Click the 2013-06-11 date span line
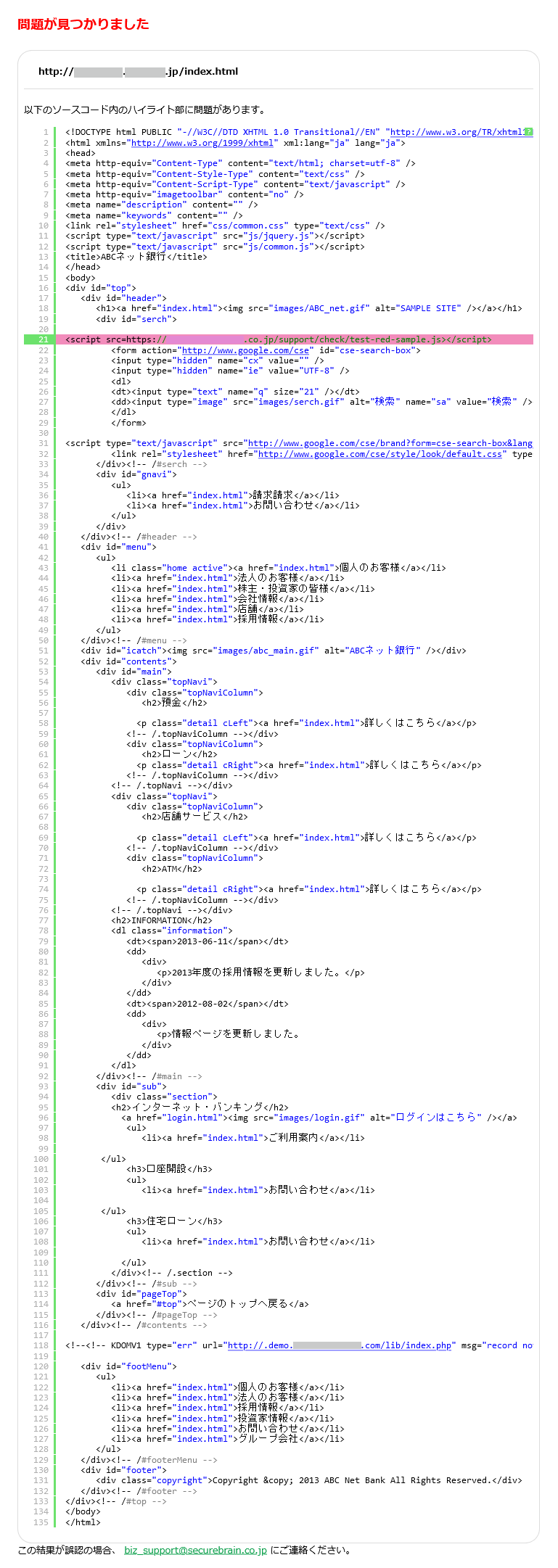This screenshot has height=1568, width=558. pyautogui.click(x=208, y=941)
